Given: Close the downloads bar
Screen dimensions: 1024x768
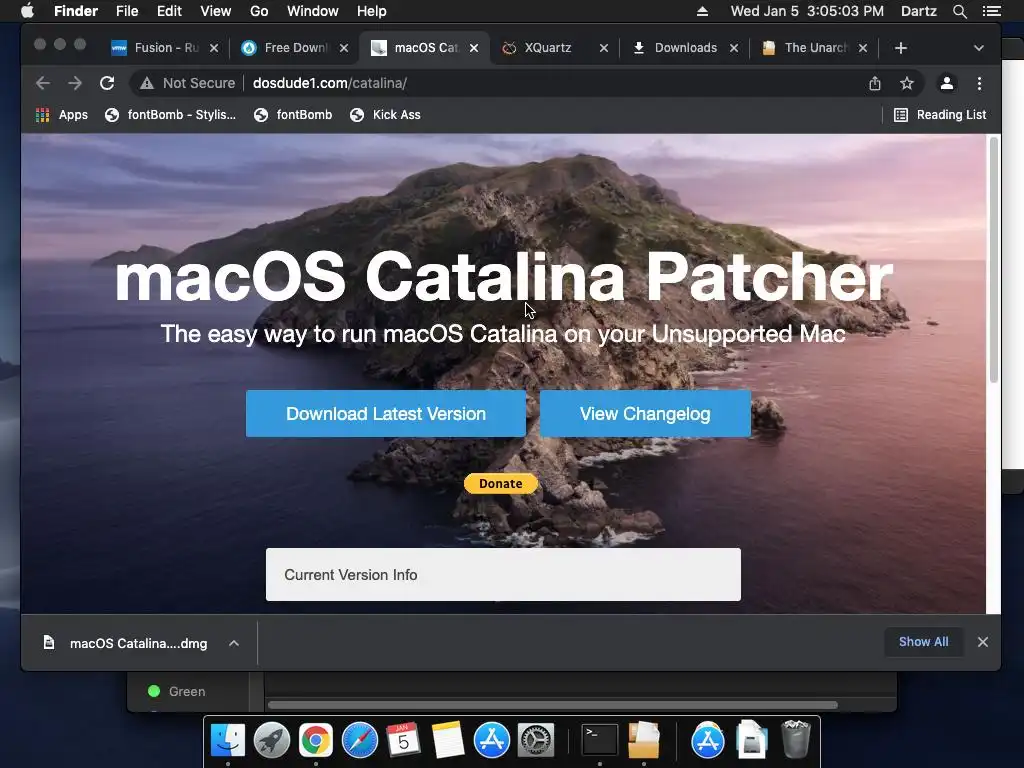Looking at the screenshot, I should (983, 642).
